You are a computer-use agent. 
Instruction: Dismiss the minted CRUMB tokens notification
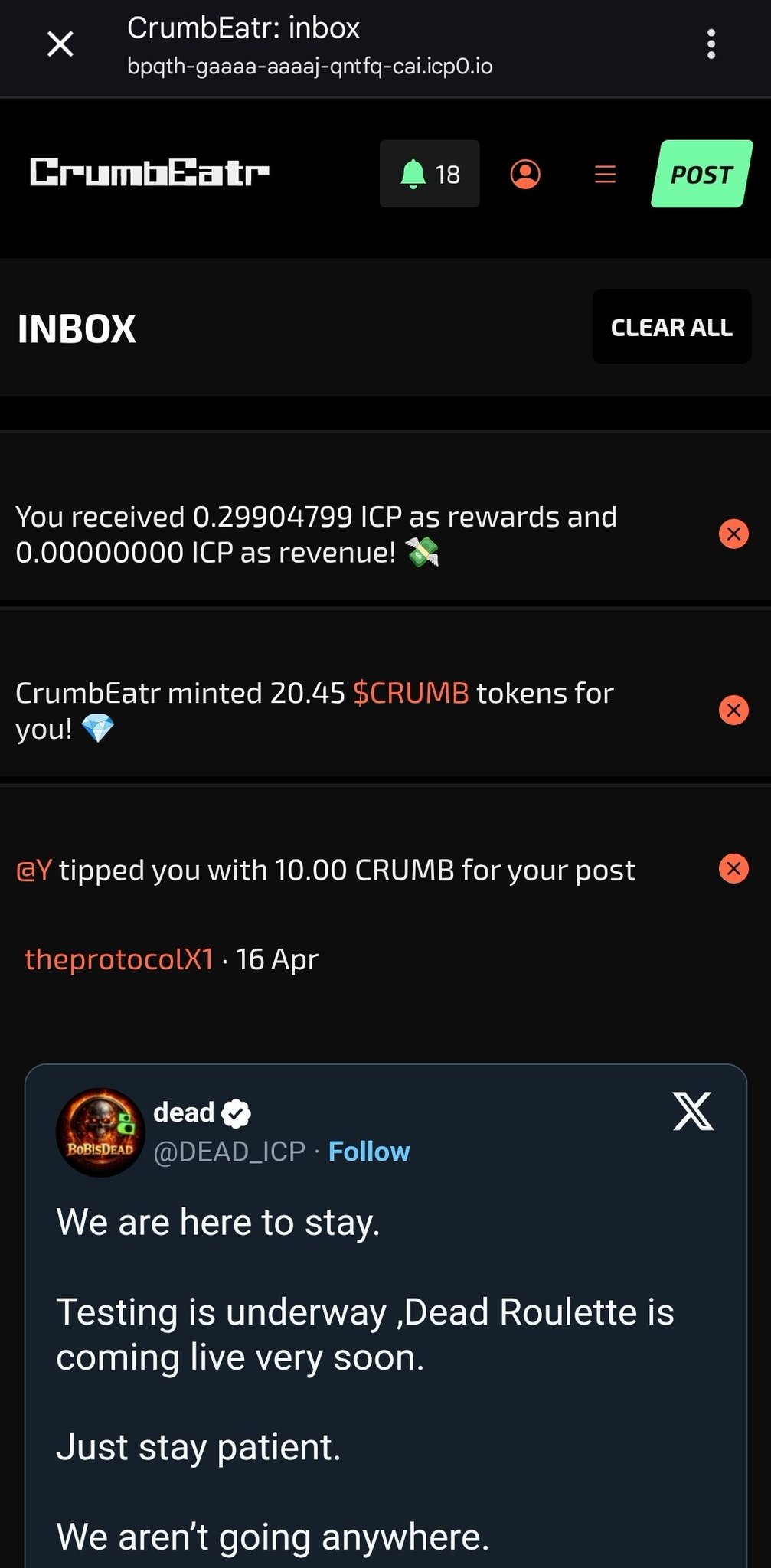pos(733,710)
